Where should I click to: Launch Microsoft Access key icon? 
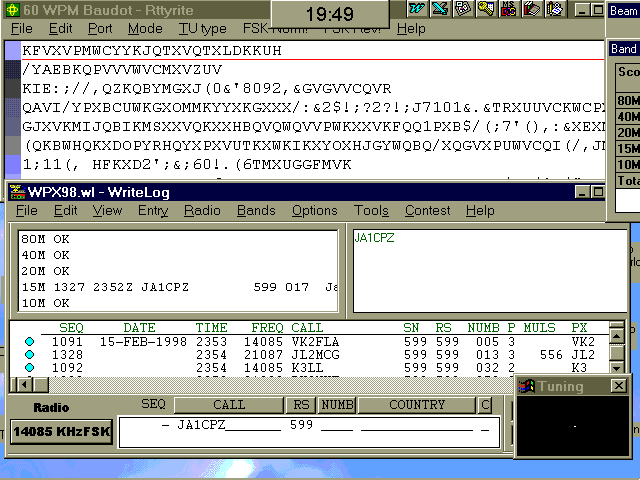pyautogui.click(x=486, y=9)
